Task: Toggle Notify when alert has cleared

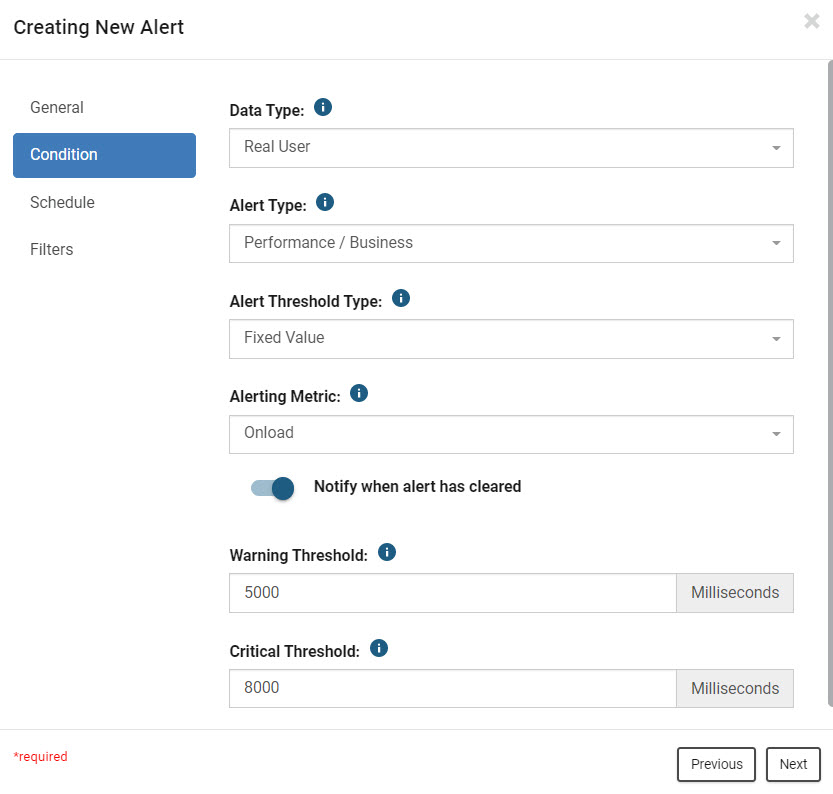Action: 273,488
